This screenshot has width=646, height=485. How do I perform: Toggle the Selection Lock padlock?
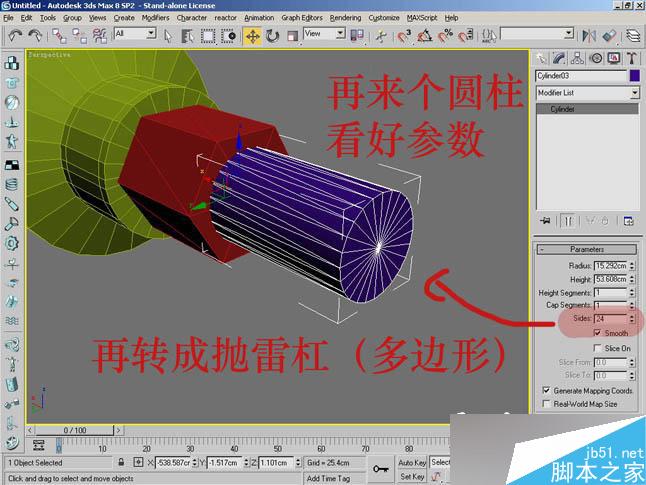click(121, 462)
